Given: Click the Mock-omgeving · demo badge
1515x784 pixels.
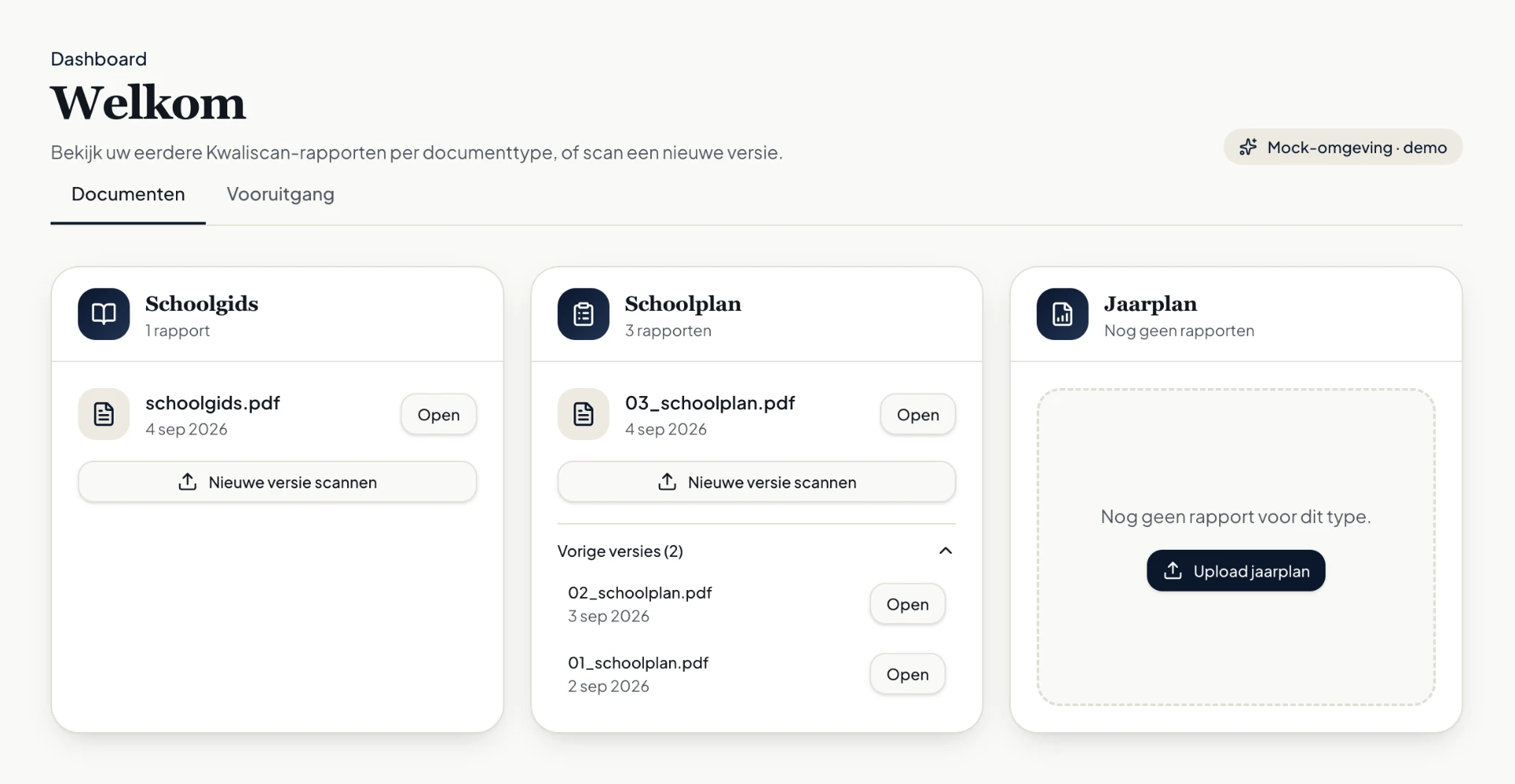Looking at the screenshot, I should pos(1343,147).
